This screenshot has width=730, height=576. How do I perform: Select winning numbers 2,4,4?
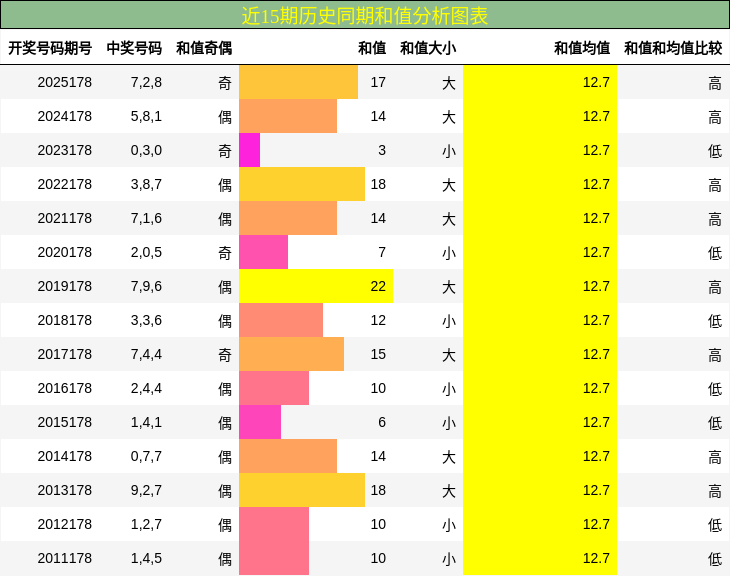tap(146, 388)
